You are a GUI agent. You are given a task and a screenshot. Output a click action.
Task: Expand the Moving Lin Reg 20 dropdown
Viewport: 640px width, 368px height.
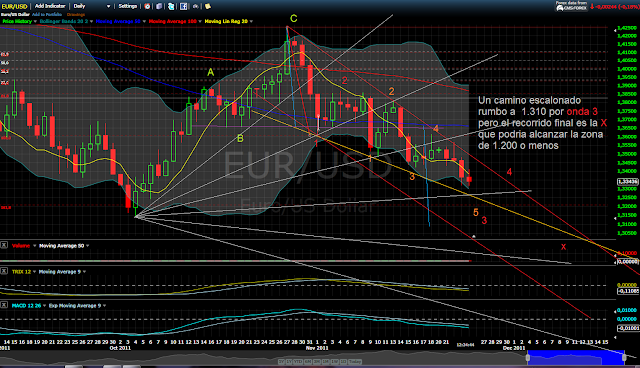coord(251,21)
